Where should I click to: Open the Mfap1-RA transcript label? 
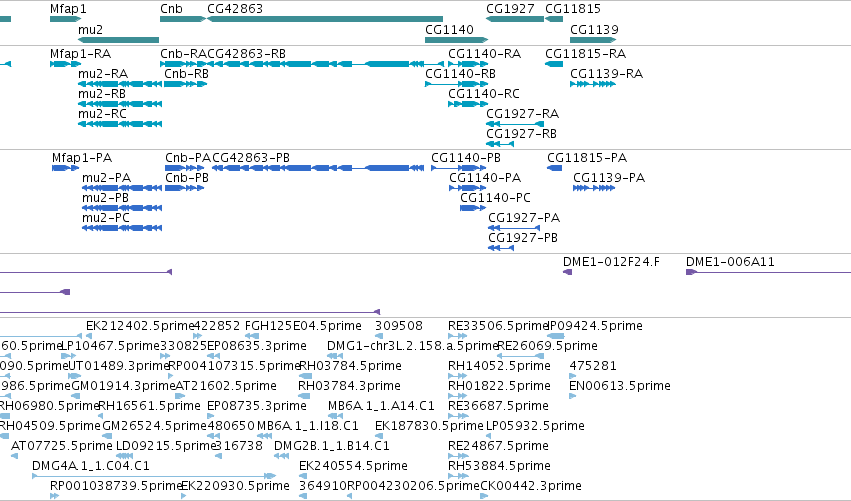point(80,54)
